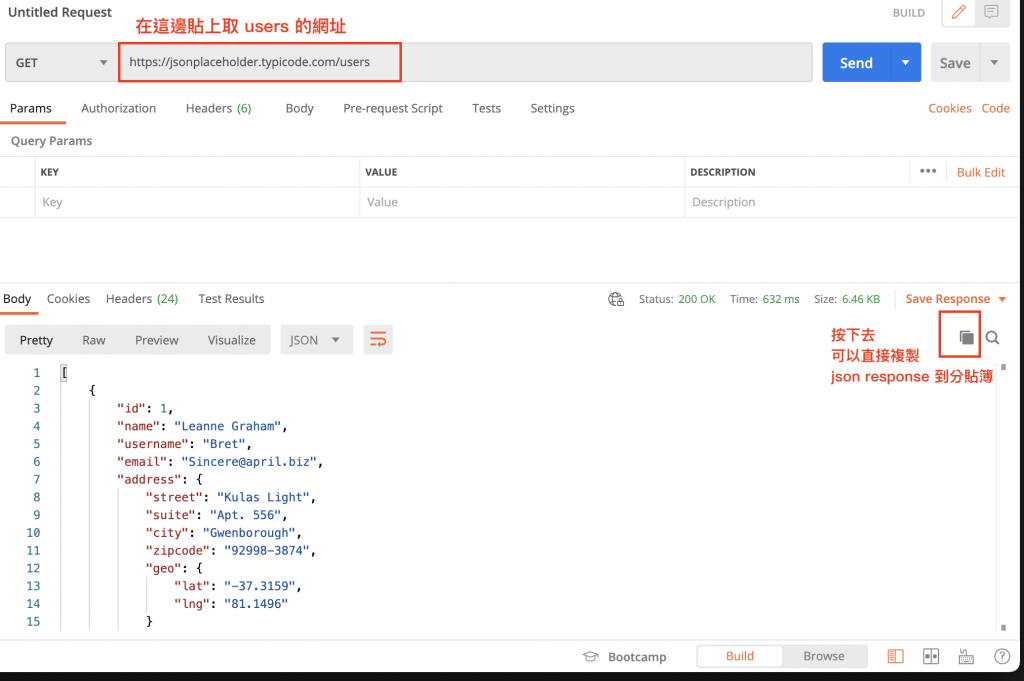Open keyboard shortcuts icon in status bar
Viewport: 1024px width, 681px height.
(x=966, y=656)
